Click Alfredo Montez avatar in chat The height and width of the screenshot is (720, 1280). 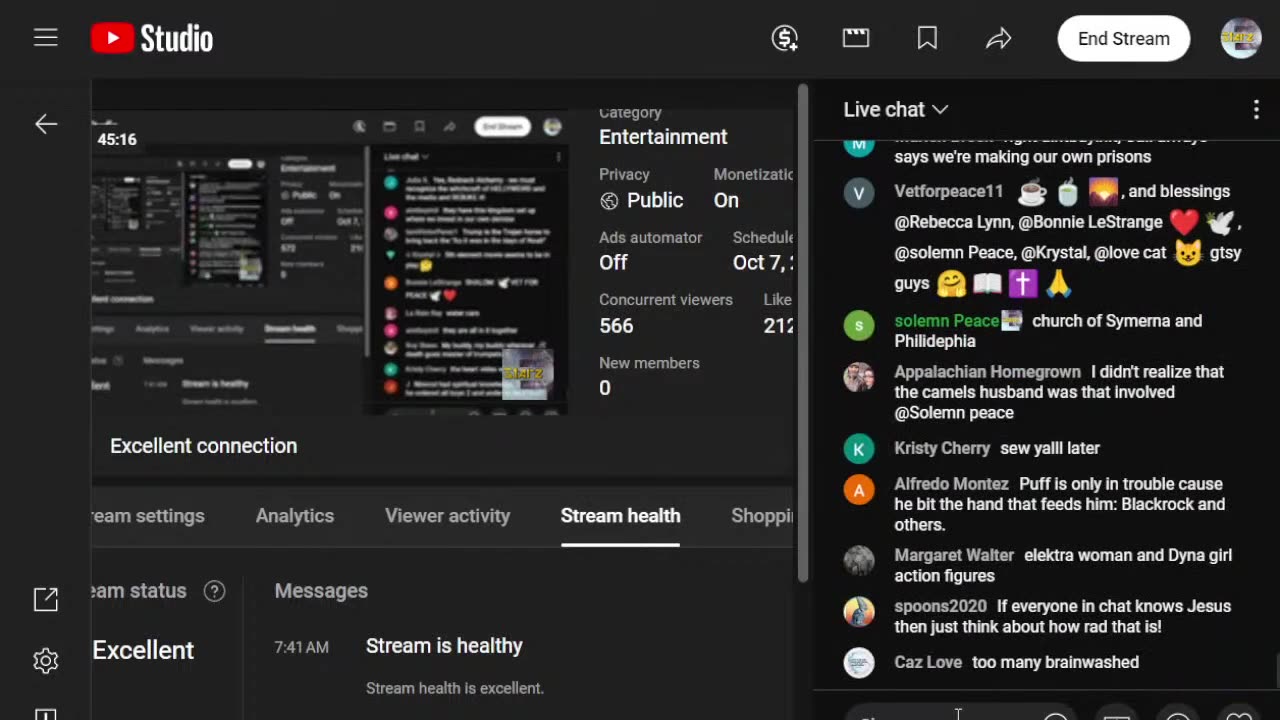click(x=859, y=490)
